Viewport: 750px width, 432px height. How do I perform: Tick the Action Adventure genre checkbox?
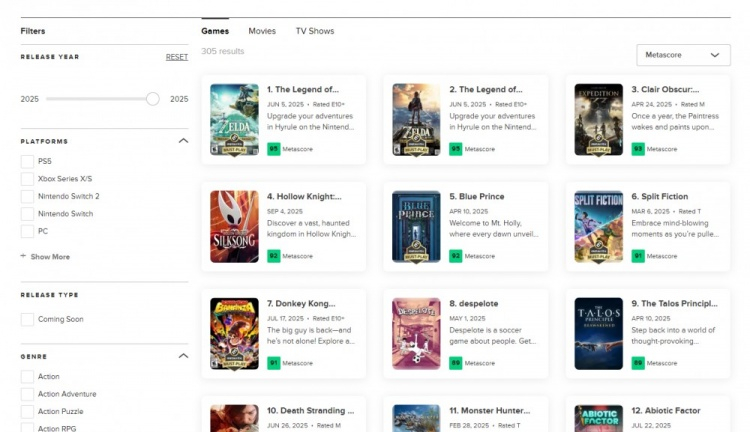coord(27,394)
